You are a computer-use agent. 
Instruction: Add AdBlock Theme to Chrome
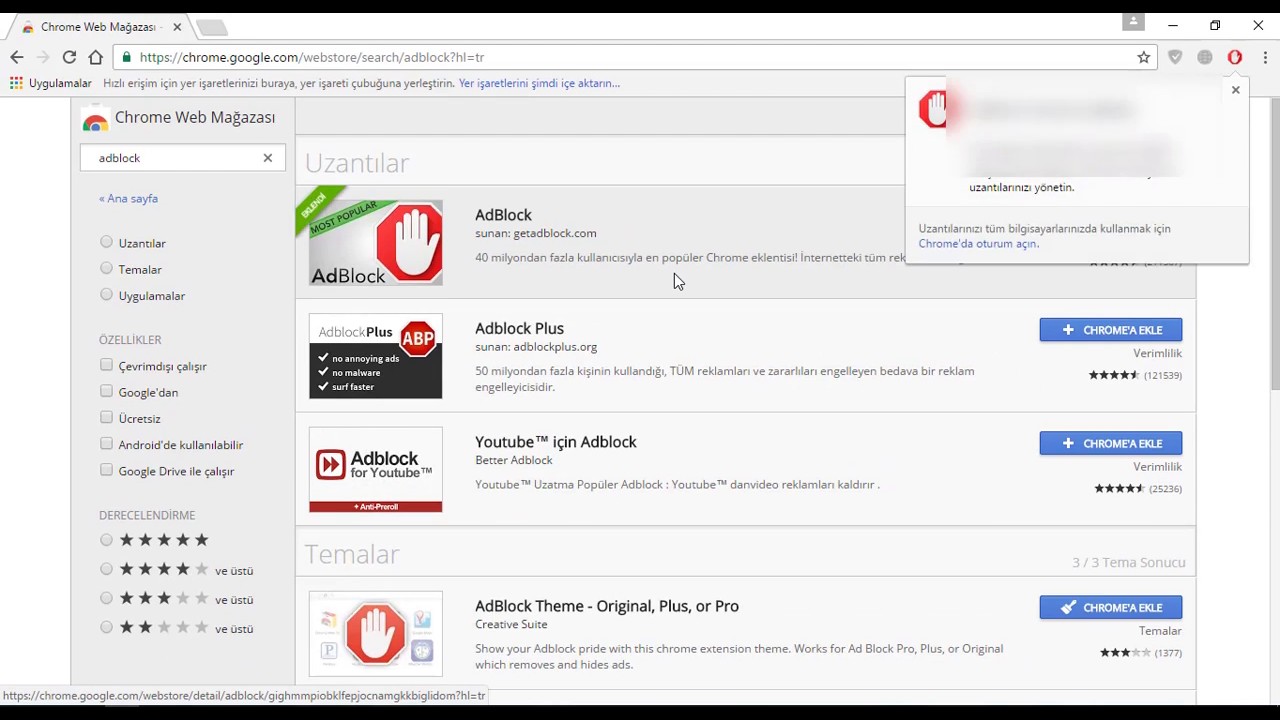click(x=1111, y=607)
